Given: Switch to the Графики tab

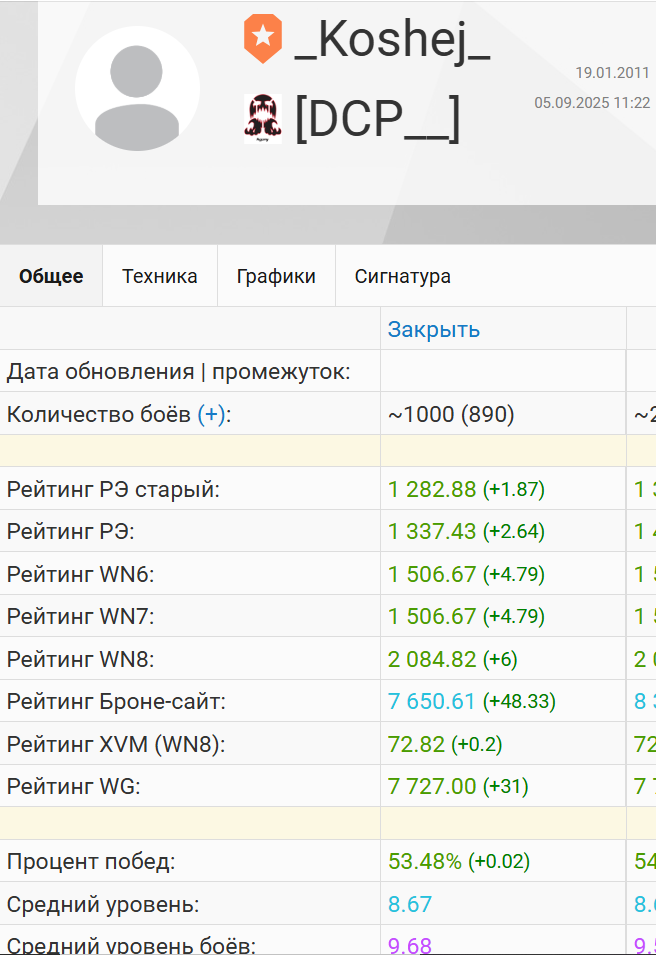Looking at the screenshot, I should pyautogui.click(x=276, y=276).
